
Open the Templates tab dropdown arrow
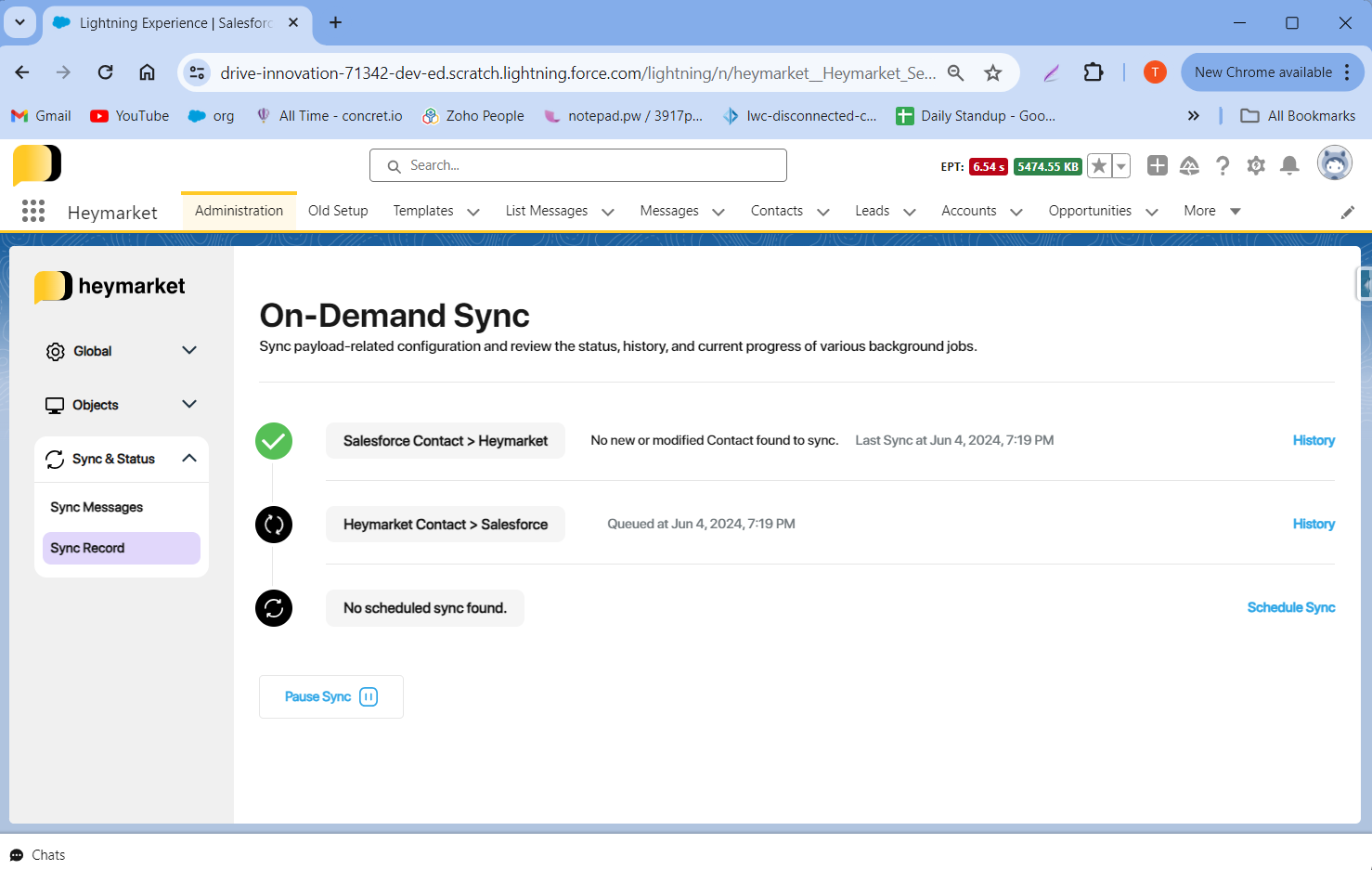(473, 212)
